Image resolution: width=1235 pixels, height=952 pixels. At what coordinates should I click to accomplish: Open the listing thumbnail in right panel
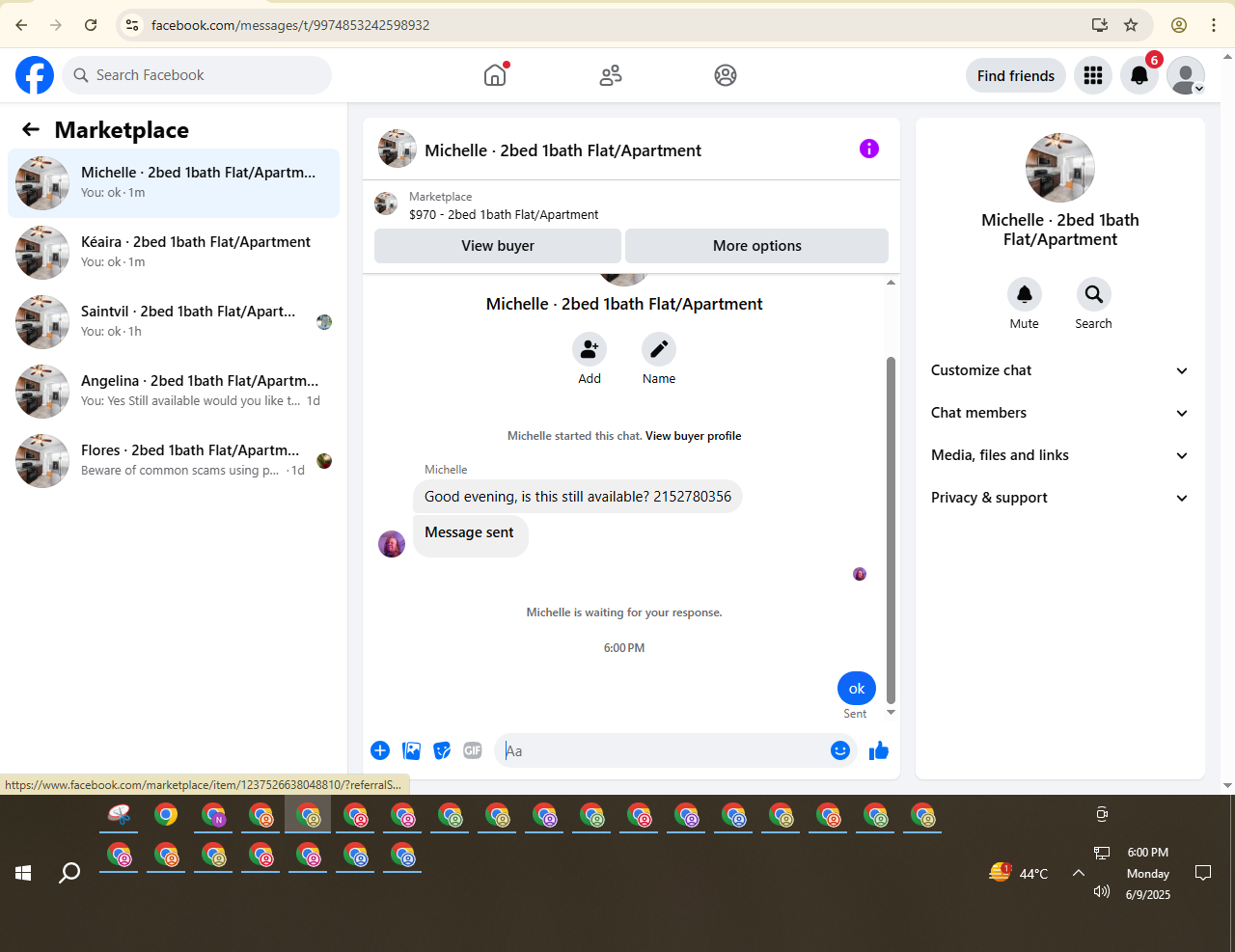(1060, 168)
